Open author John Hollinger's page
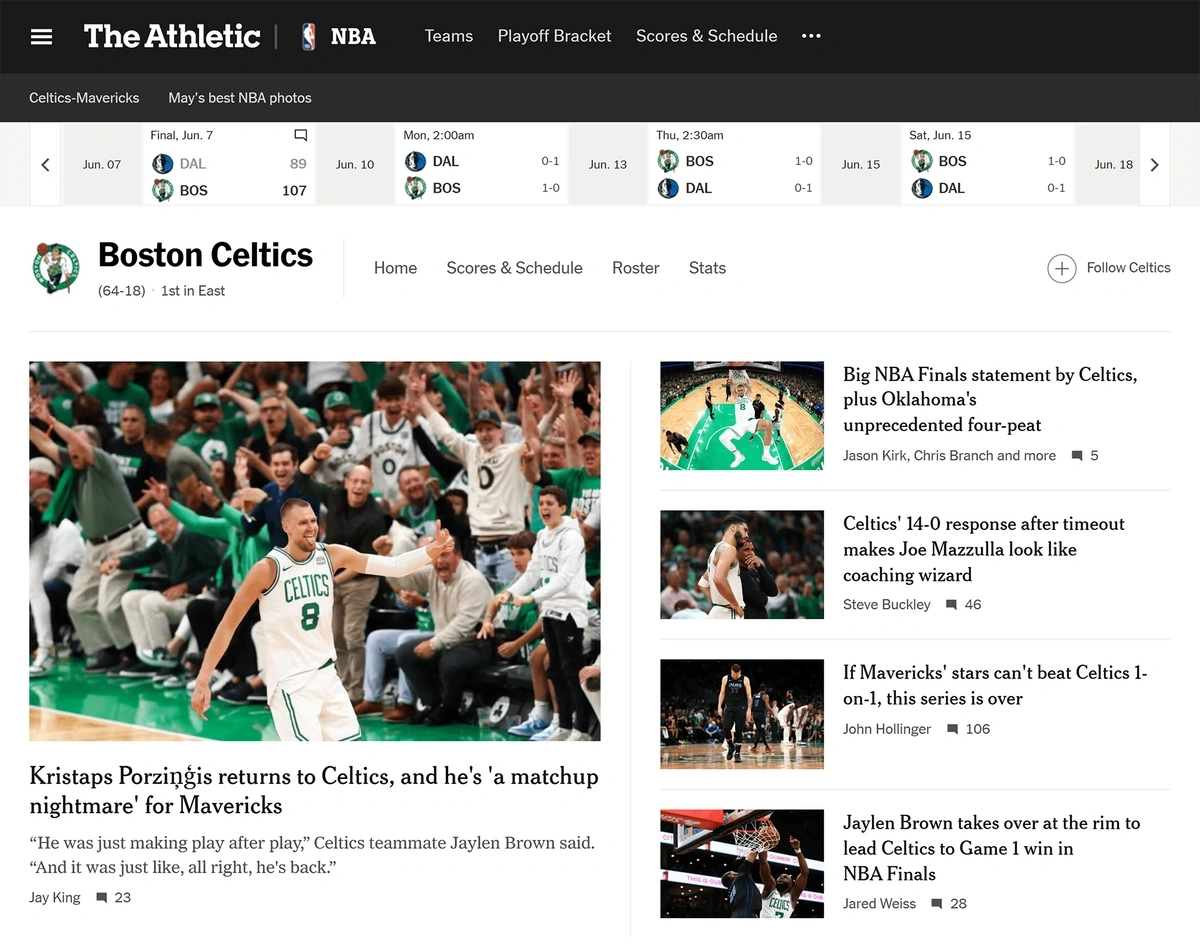 click(x=887, y=729)
